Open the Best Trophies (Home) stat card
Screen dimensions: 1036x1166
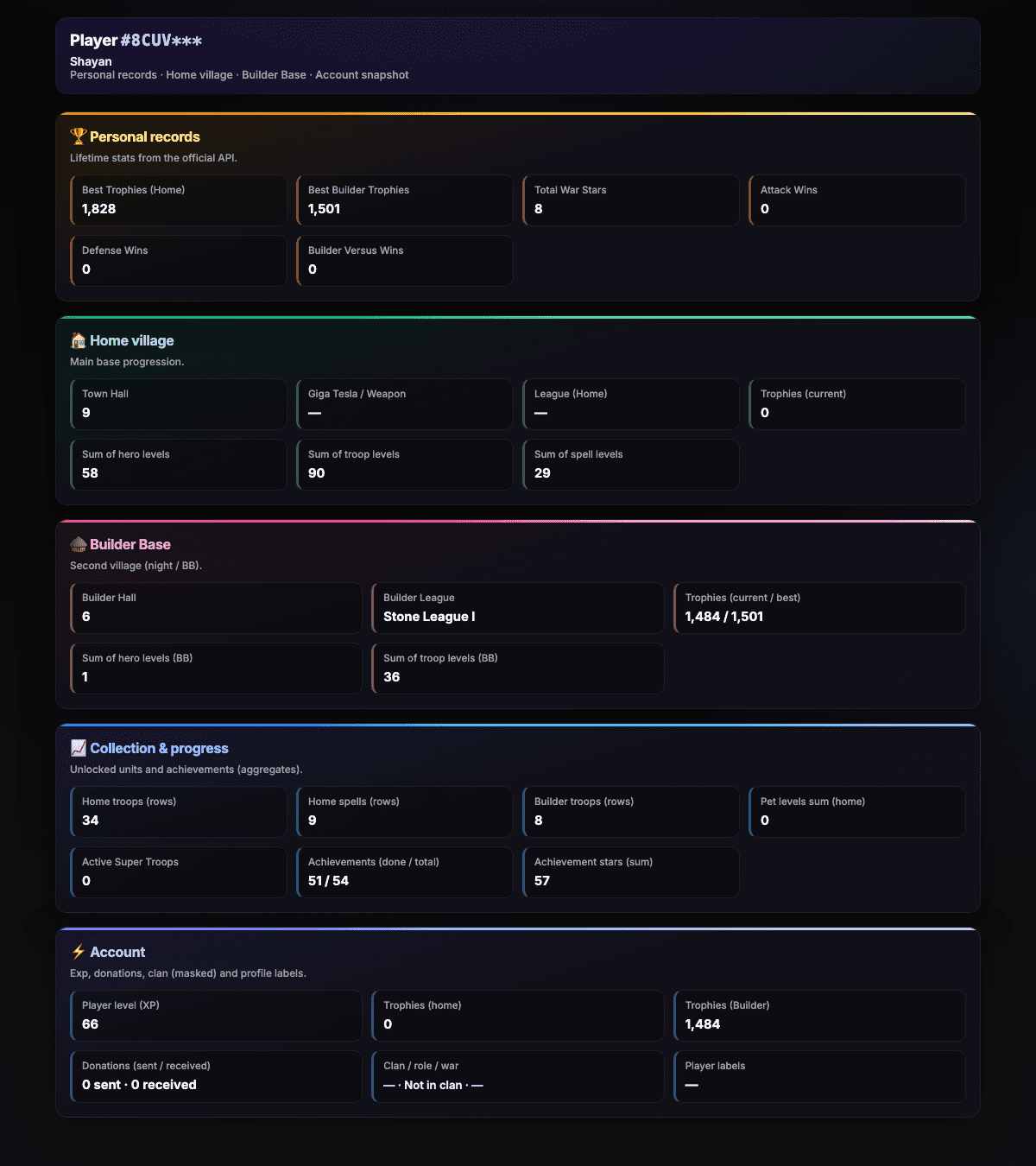179,200
